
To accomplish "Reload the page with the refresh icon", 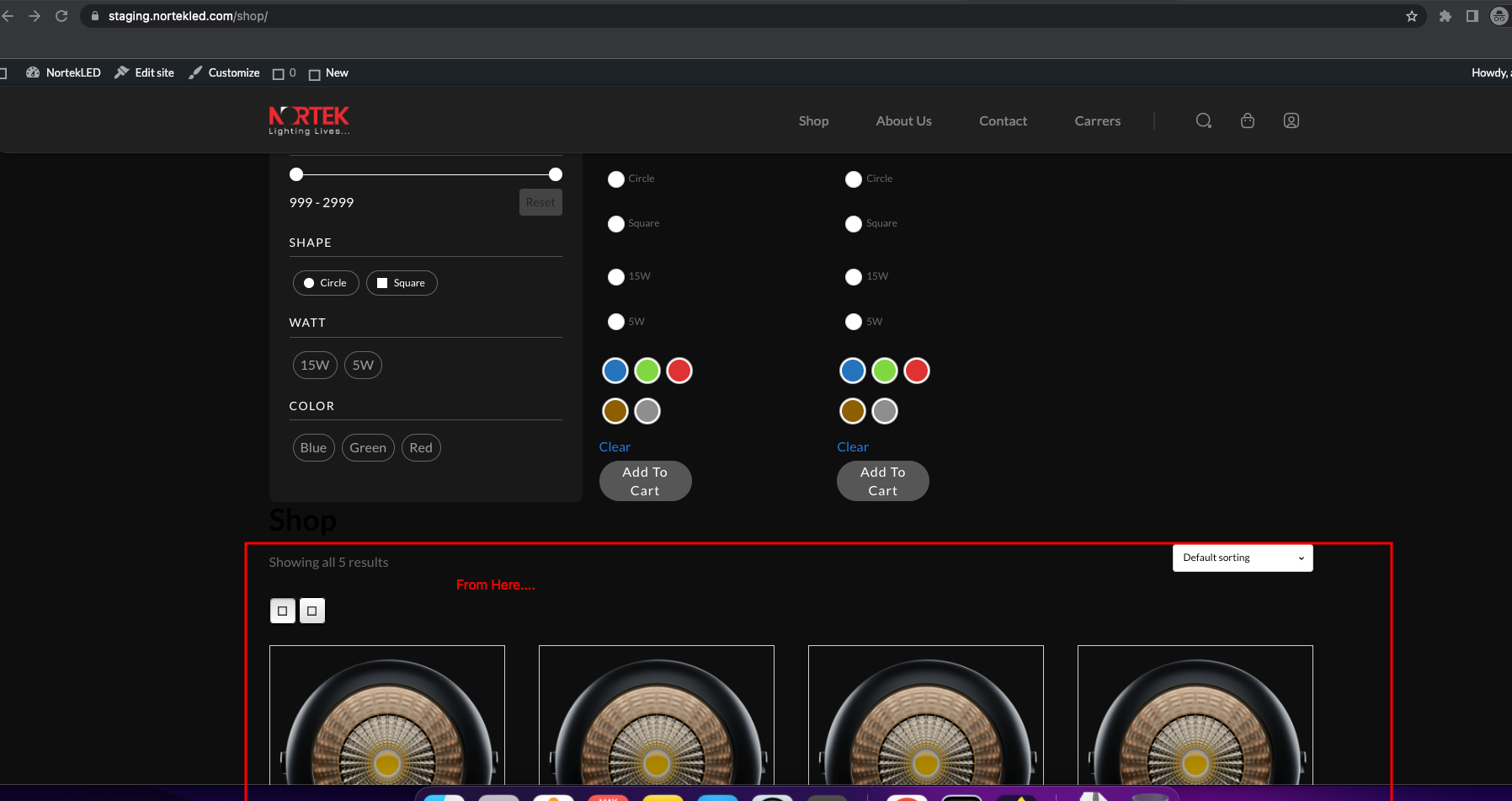I will click(61, 16).
